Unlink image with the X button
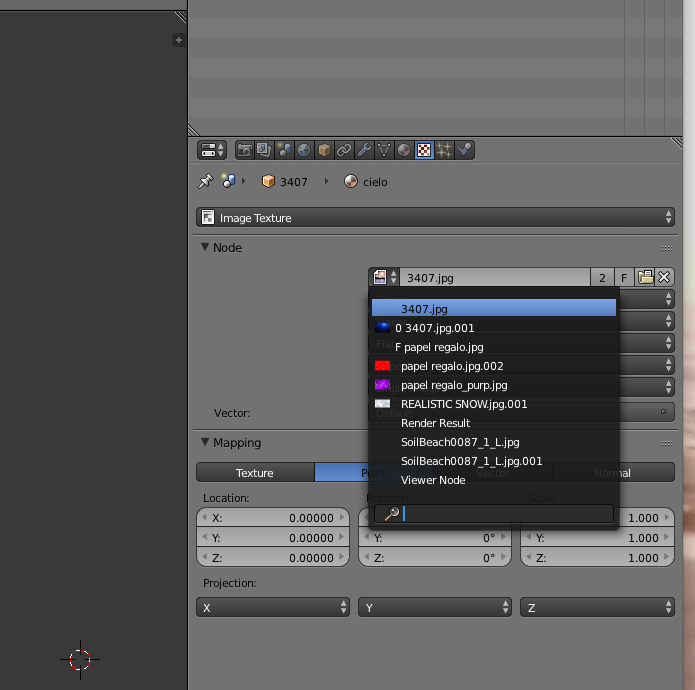Screen dimensions: 695x690 point(664,278)
